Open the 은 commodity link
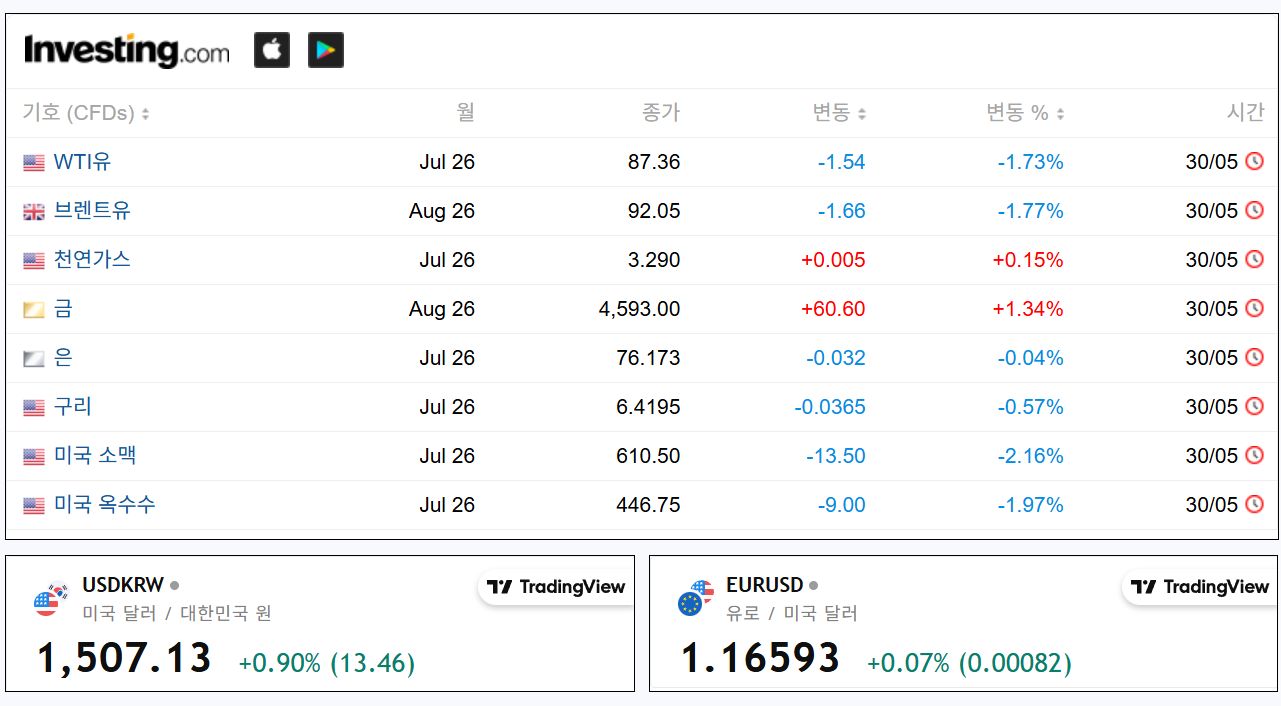Screen dimensions: 1281x706 [x=63, y=357]
